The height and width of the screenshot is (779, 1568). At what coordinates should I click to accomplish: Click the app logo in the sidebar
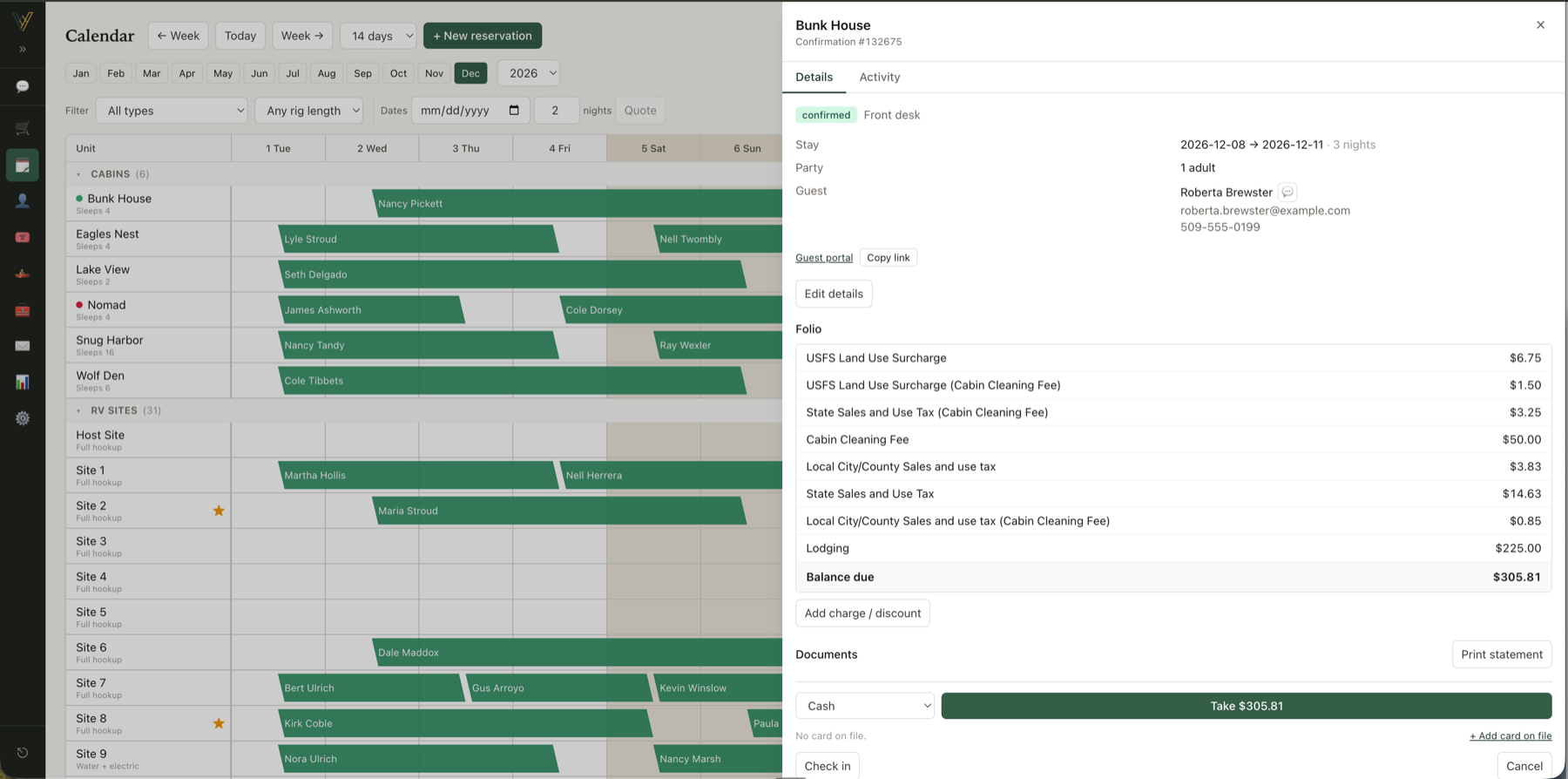tap(23, 20)
